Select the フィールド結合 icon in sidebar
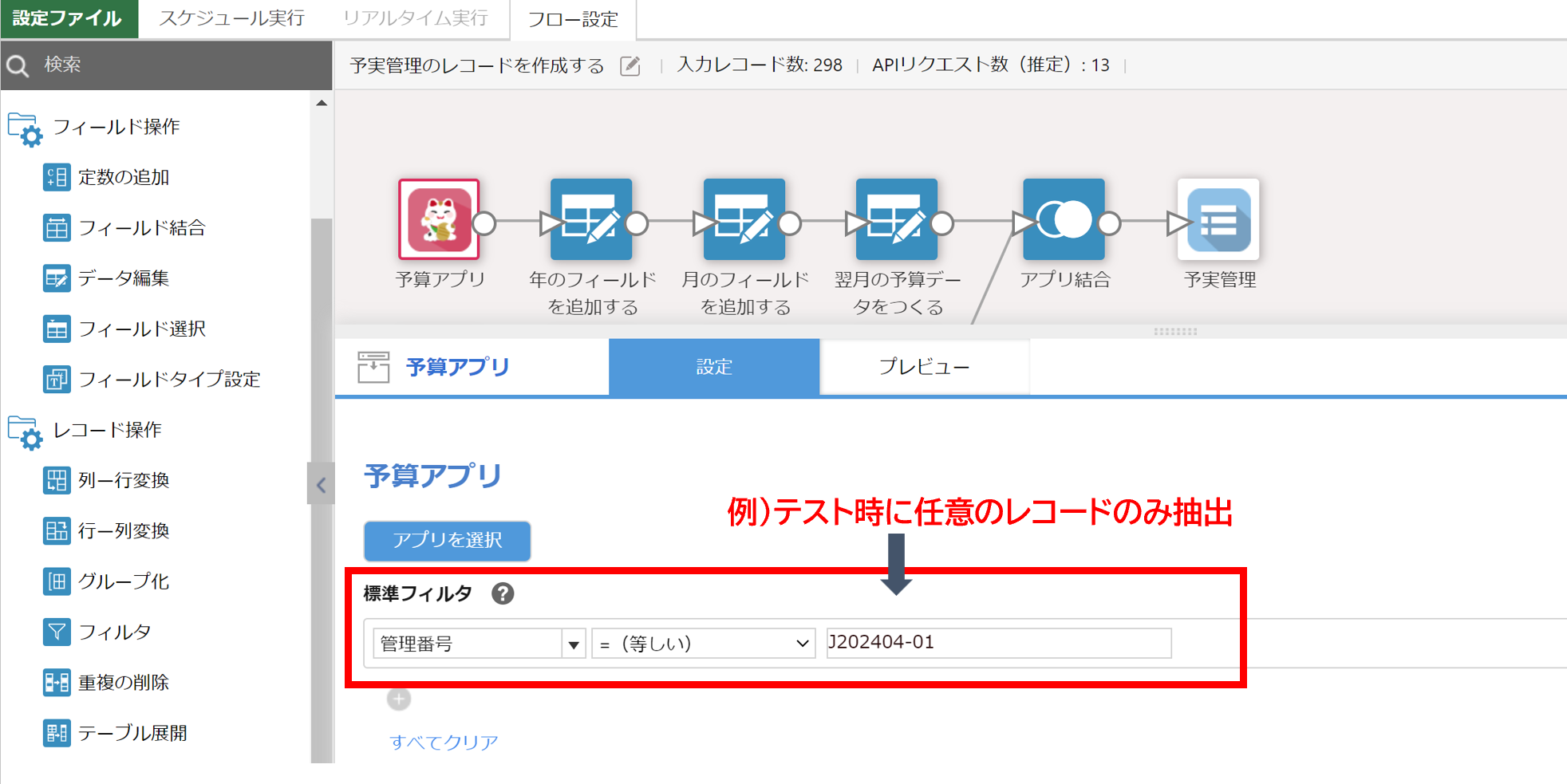 point(55,227)
